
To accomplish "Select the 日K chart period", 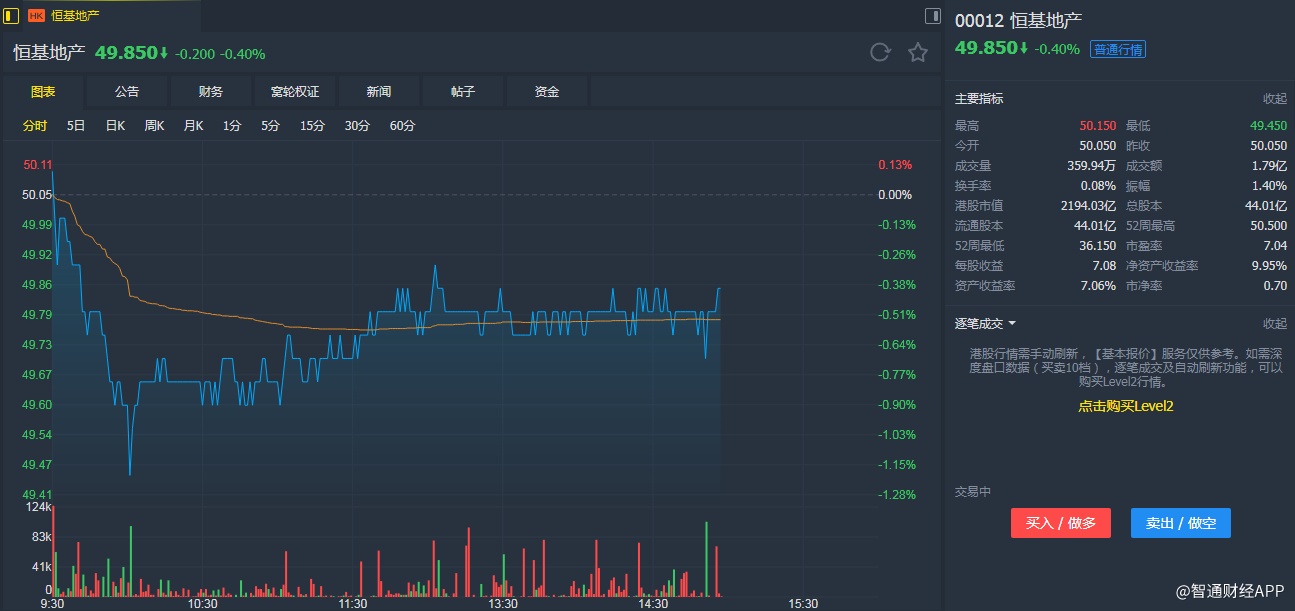I will point(115,126).
